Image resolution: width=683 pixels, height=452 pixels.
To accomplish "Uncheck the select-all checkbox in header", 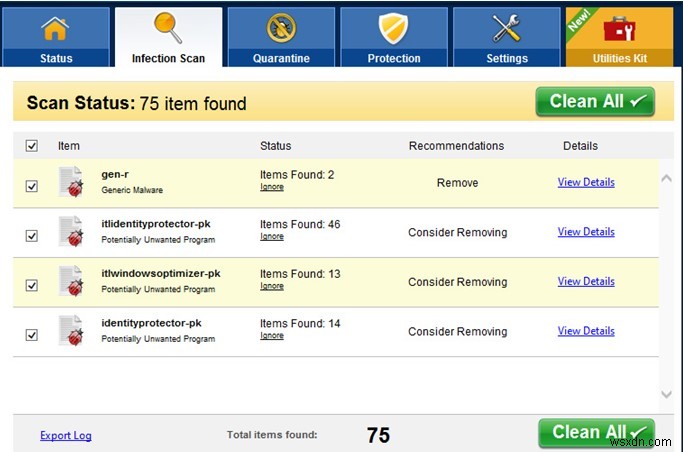I will tap(31, 146).
